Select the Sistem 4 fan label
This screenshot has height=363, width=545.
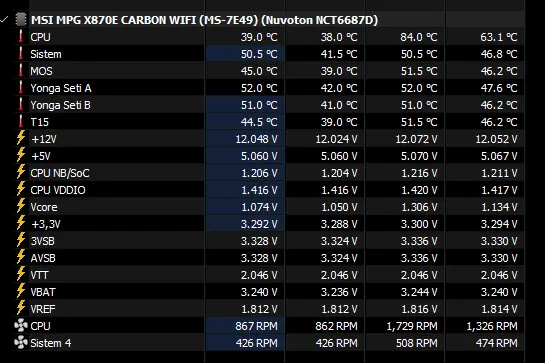point(51,344)
